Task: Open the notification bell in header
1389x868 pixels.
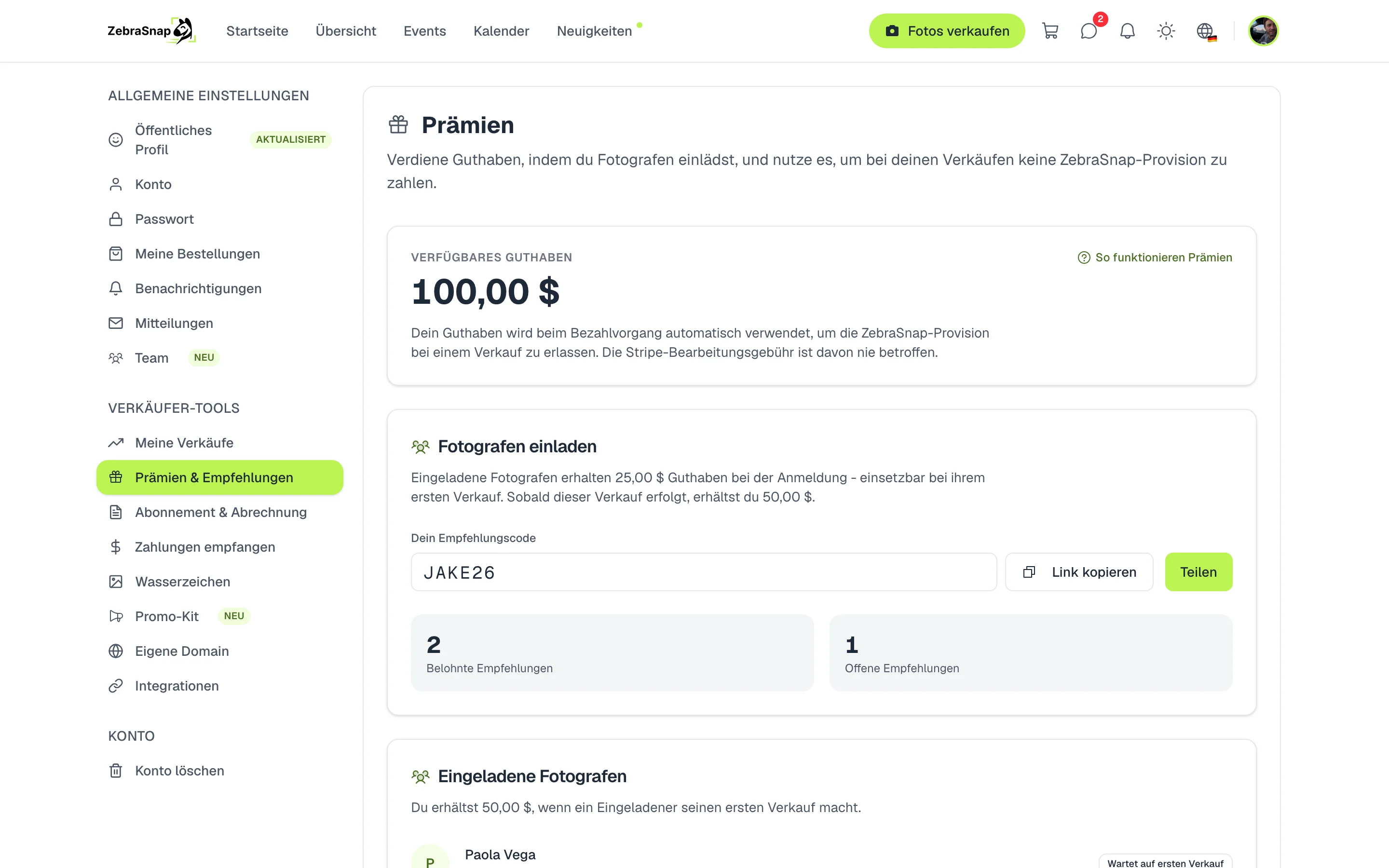Action: point(1127,31)
